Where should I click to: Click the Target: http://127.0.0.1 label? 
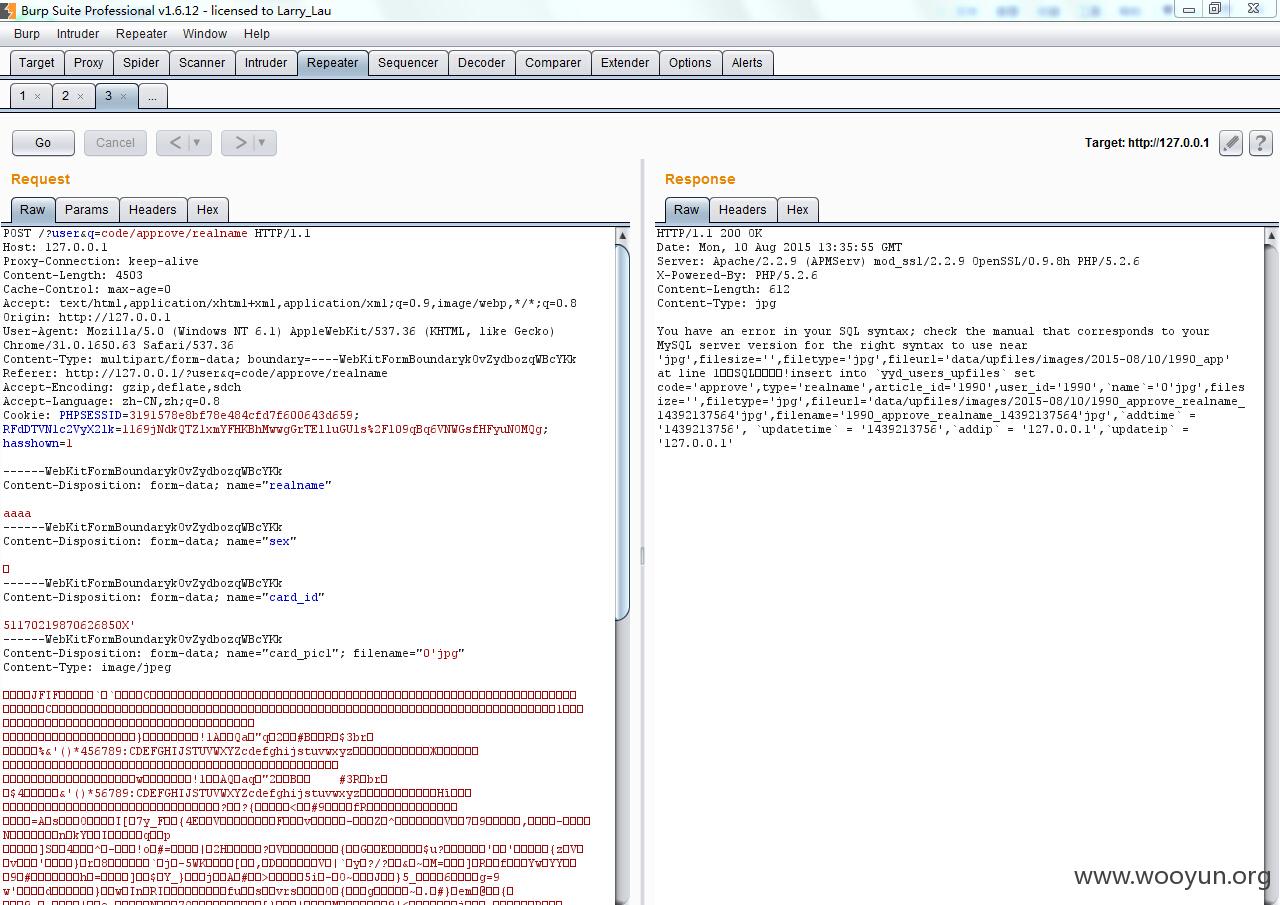[x=1147, y=143]
